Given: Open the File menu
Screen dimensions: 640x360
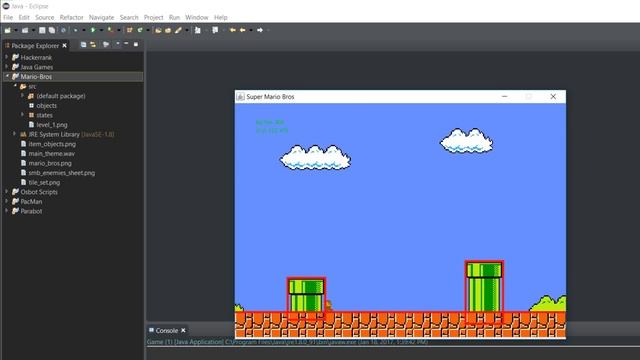Looking at the screenshot, I should click(x=8, y=18).
